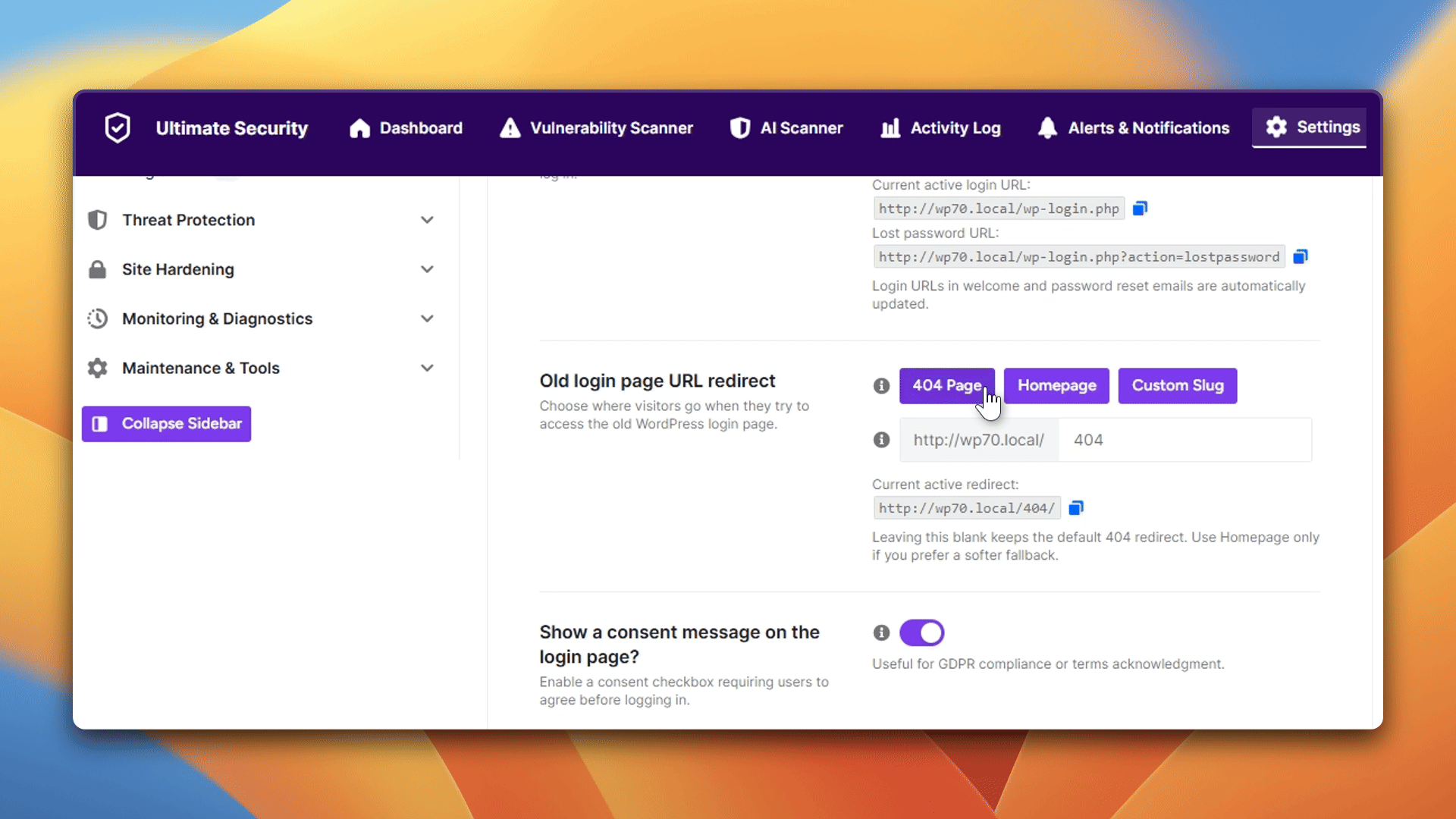The width and height of the screenshot is (1456, 819).
Task: Open the Monitoring & Diagnostics sidebar item
Action: 262,318
